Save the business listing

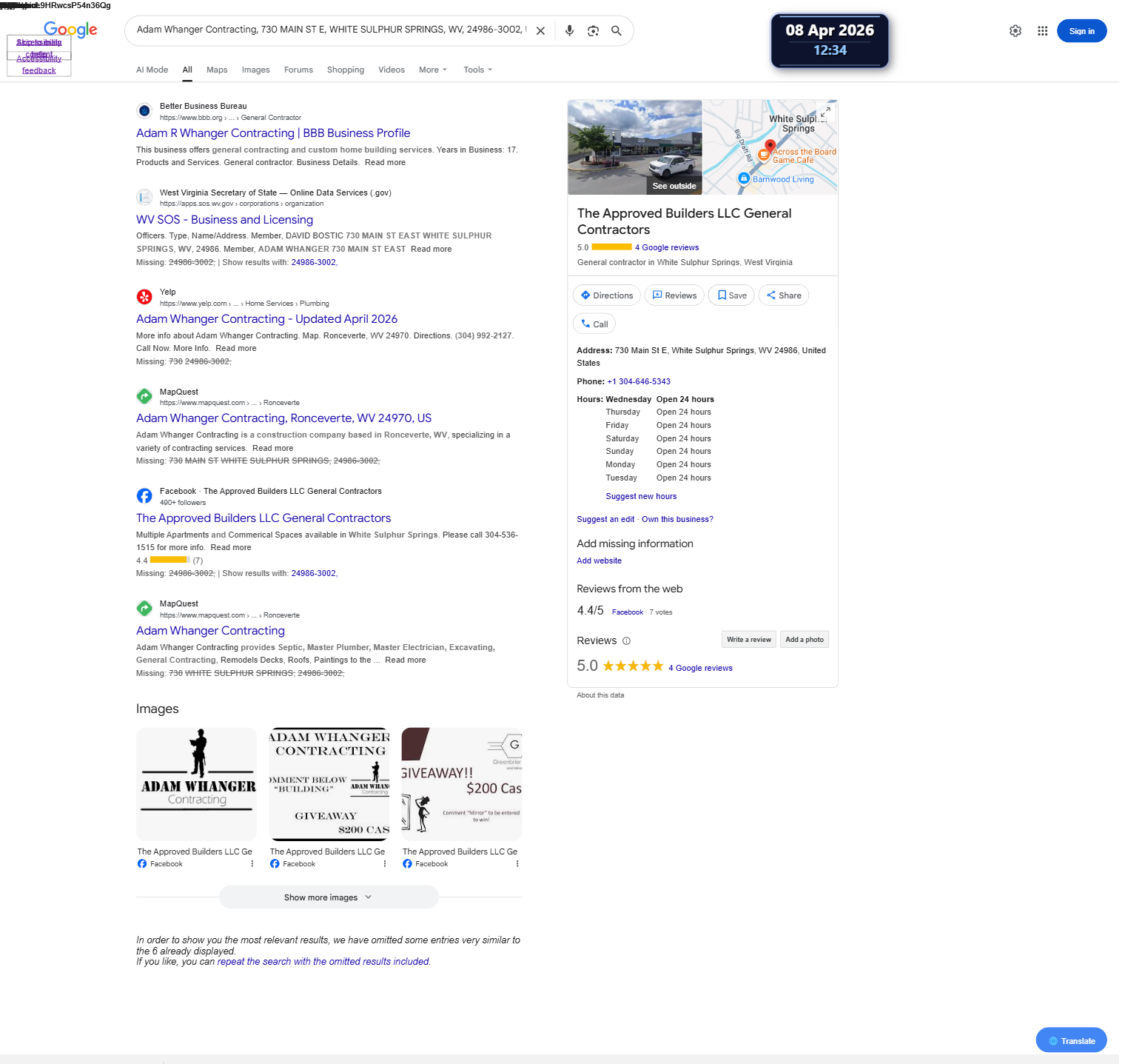(x=731, y=295)
